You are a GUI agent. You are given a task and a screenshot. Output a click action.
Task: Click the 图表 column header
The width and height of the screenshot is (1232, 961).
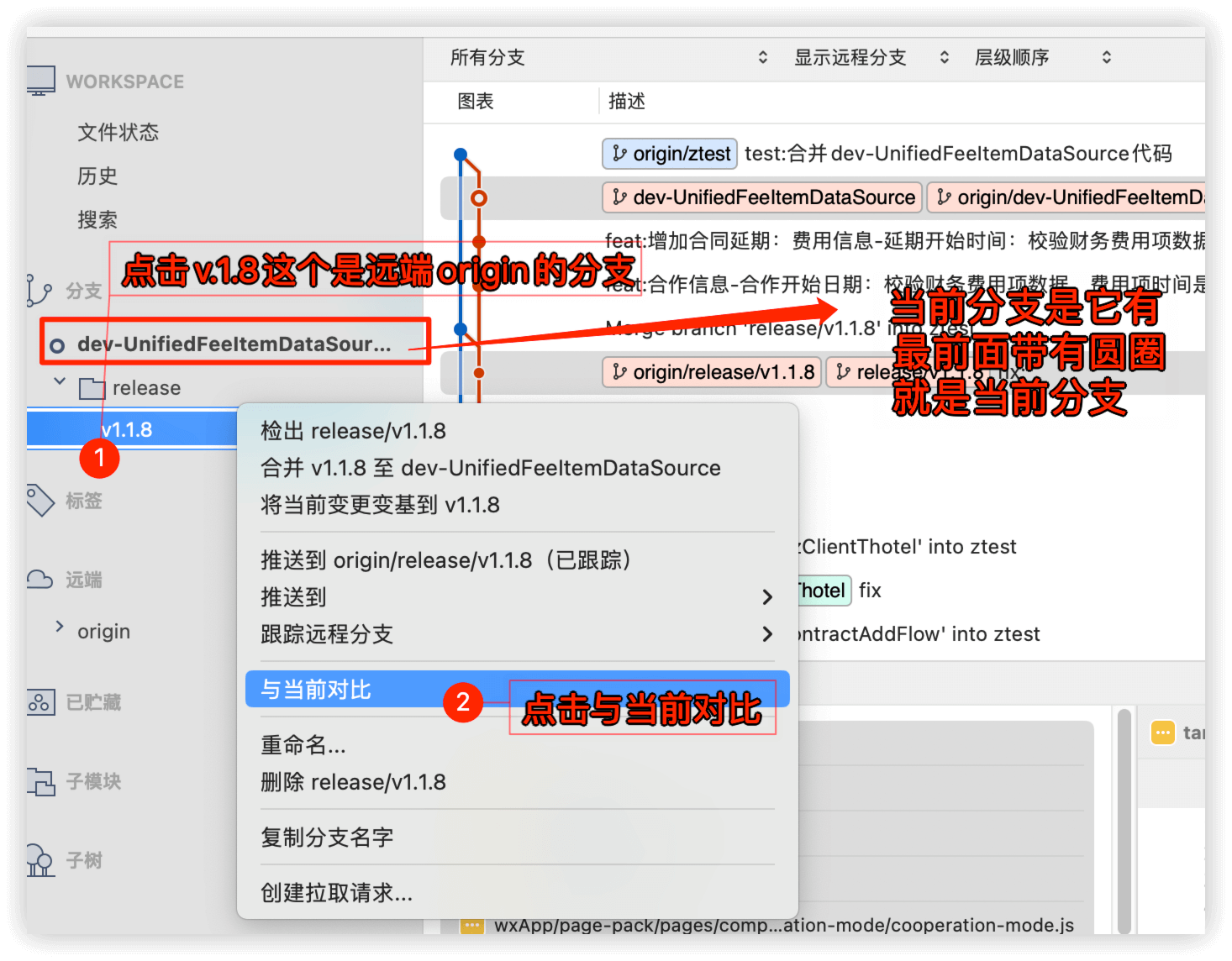tap(476, 102)
